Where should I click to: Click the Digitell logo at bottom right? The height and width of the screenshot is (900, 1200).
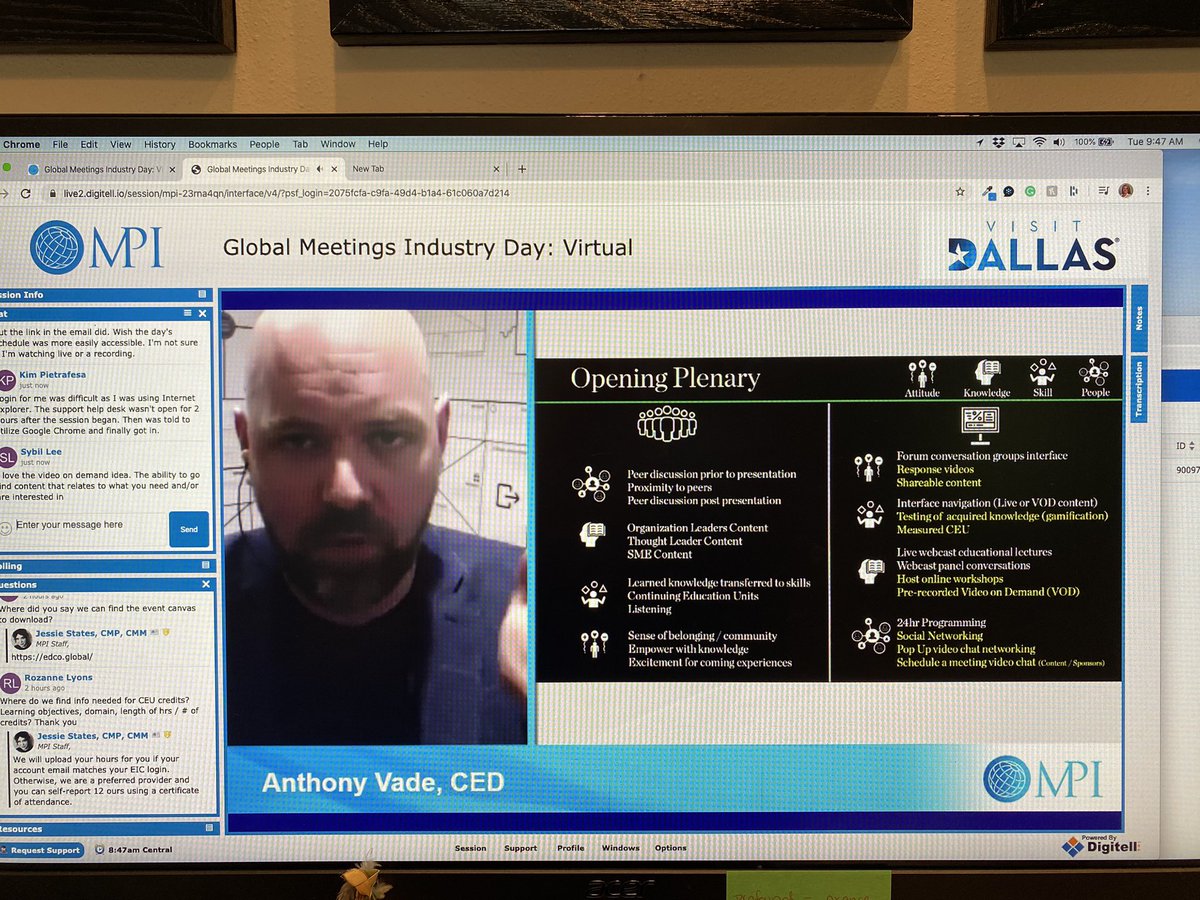[x=1100, y=845]
